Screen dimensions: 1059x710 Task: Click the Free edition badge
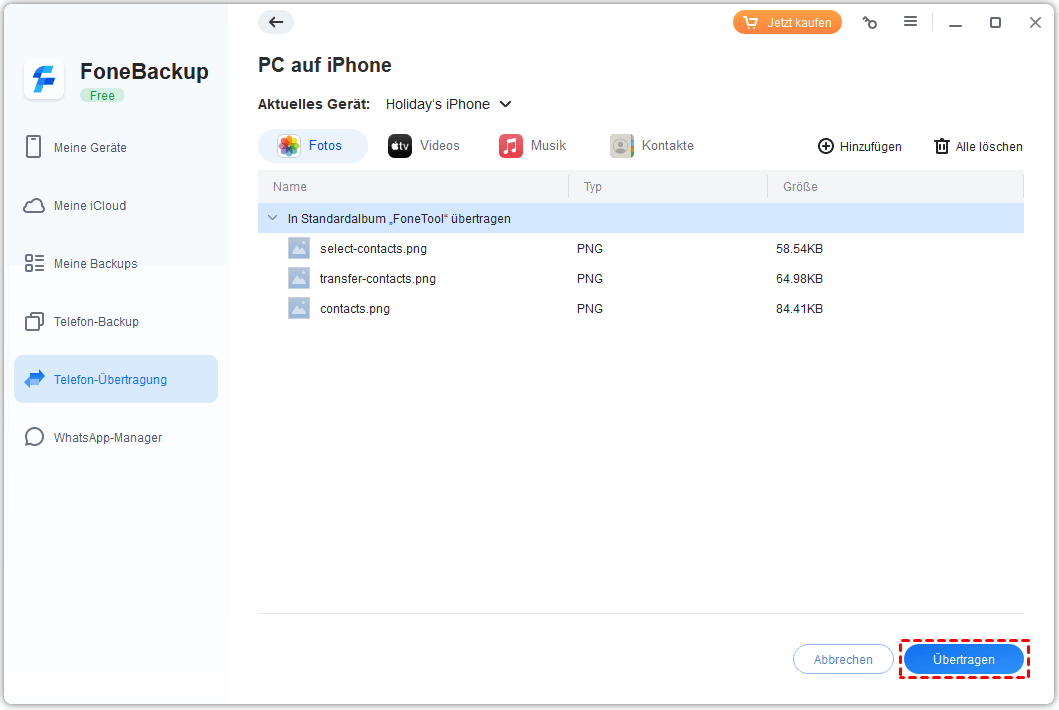102,96
